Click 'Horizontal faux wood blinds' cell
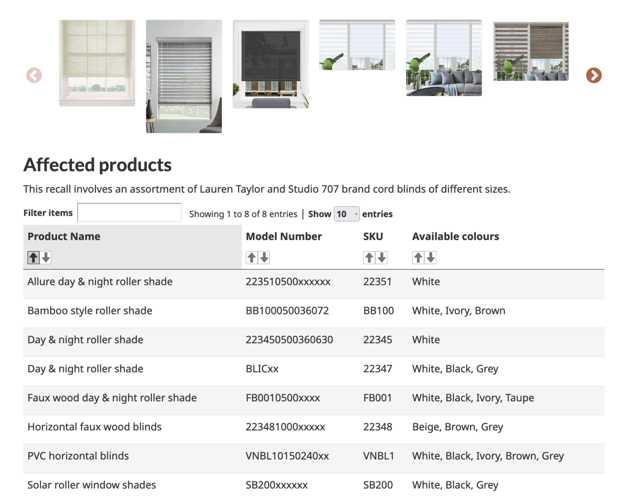 coord(94,427)
